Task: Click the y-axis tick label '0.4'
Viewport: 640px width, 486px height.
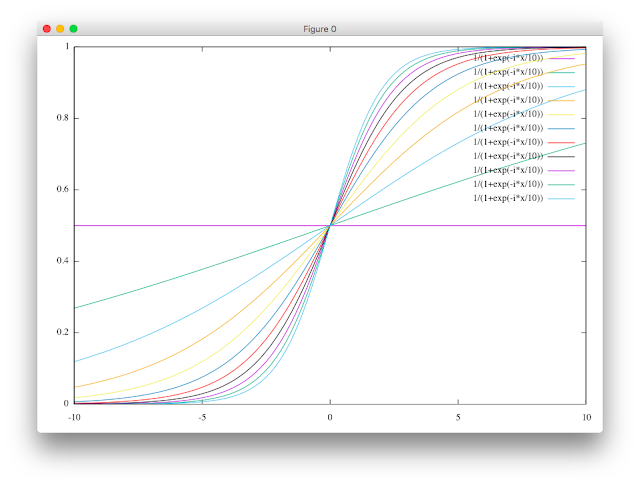Action: tap(62, 261)
